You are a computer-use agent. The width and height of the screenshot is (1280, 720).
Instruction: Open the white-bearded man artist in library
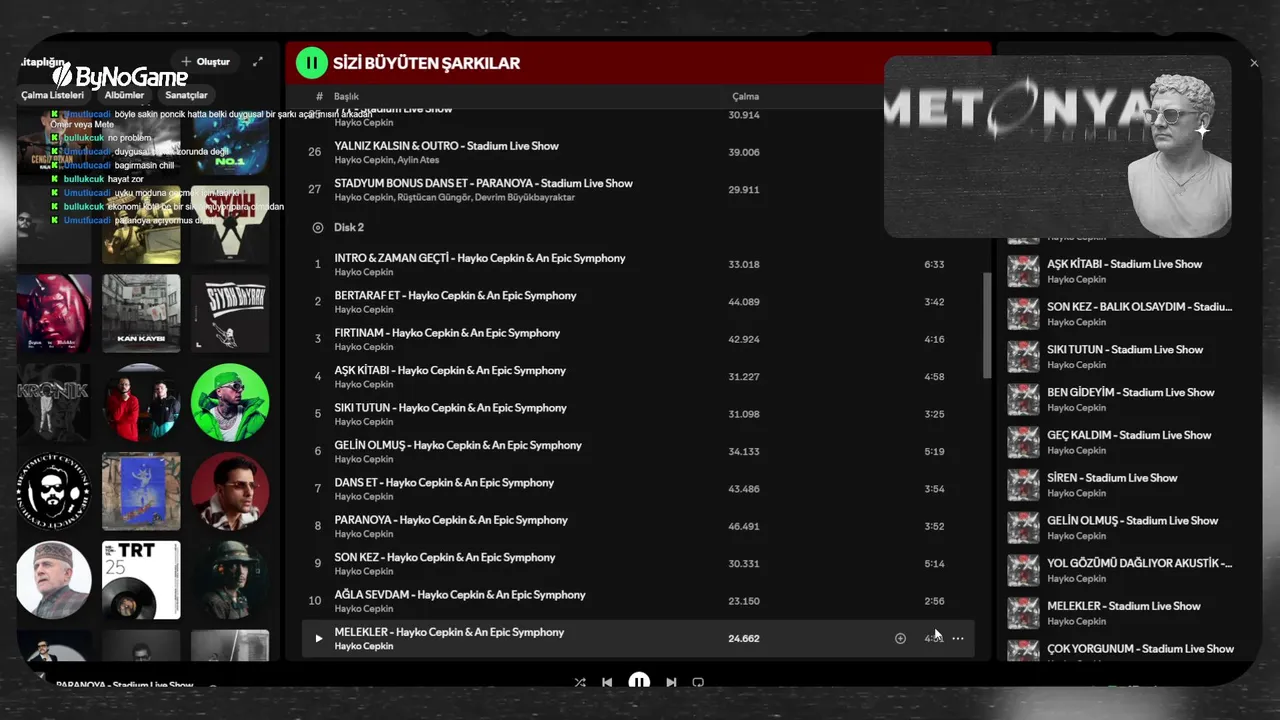tap(53, 580)
